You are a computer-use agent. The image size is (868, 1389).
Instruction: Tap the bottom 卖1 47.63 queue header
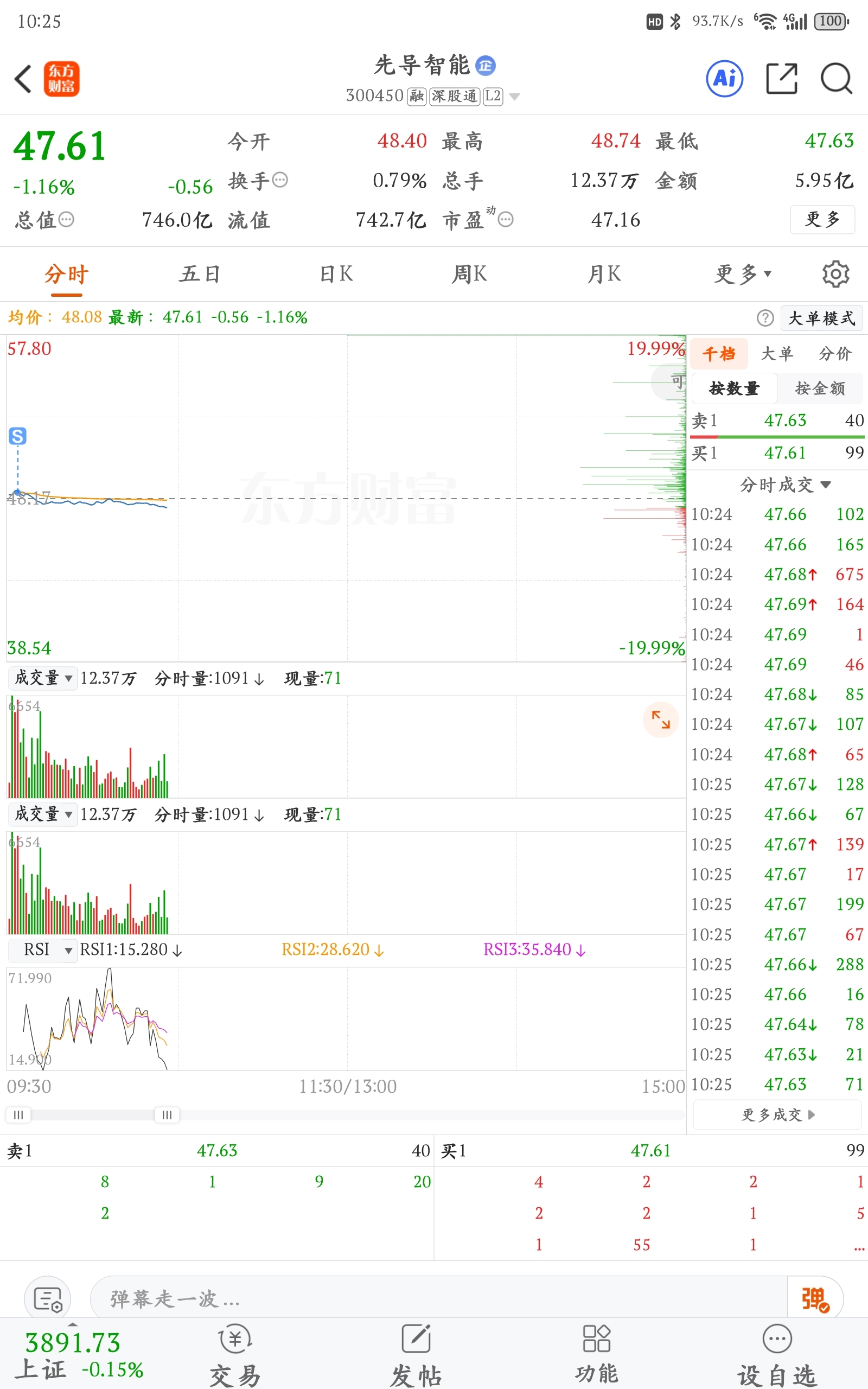(x=218, y=1150)
